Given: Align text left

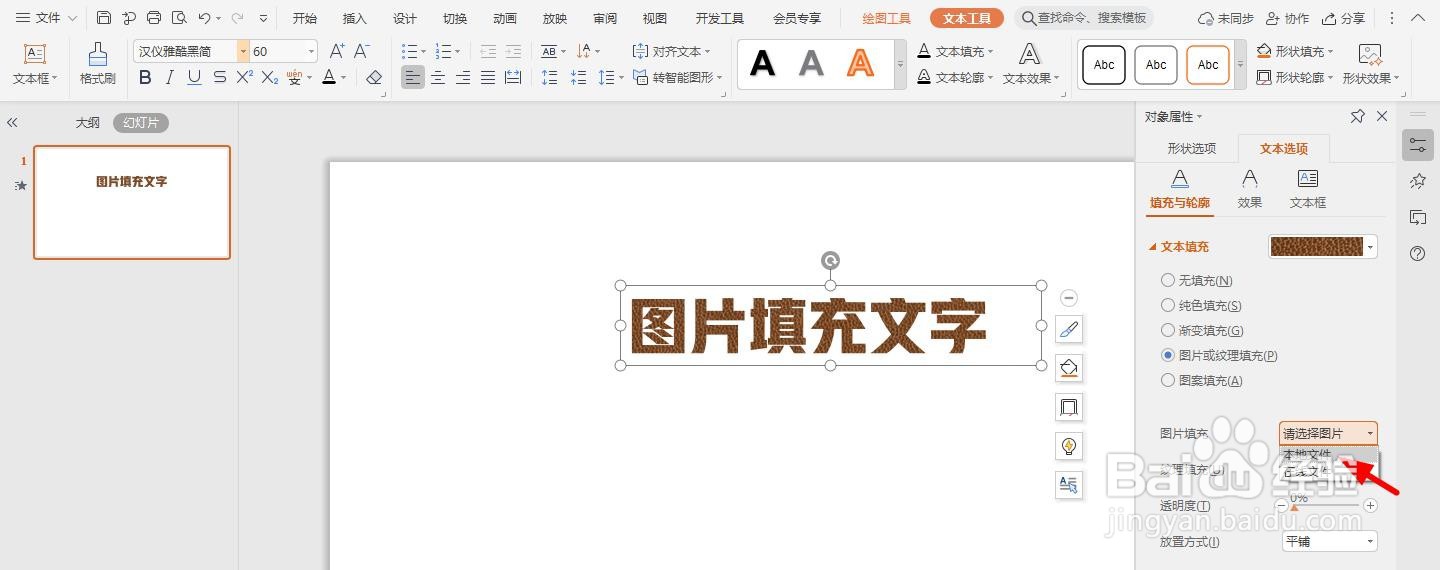Looking at the screenshot, I should (413, 77).
